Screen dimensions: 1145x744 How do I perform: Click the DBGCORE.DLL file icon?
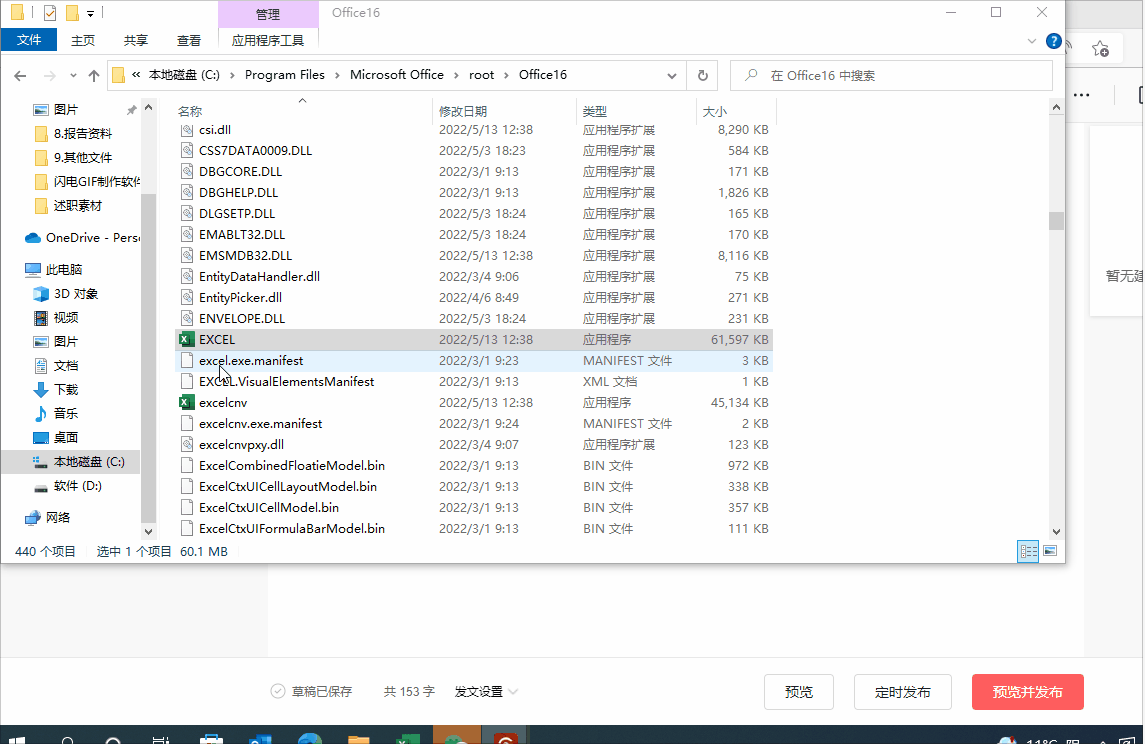tap(187, 172)
